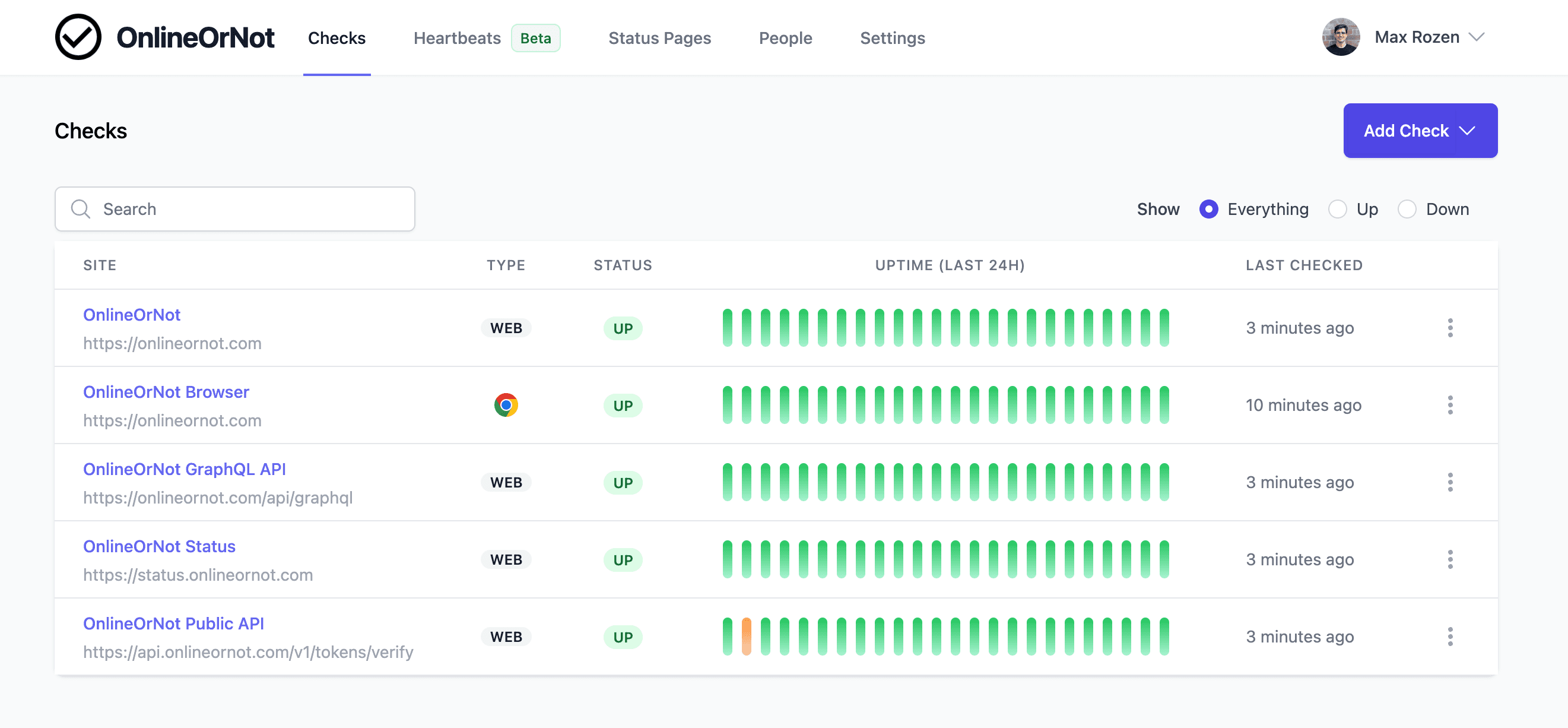Select the Up filter radio button
Viewport: 1568px width, 728px height.
[1337, 209]
